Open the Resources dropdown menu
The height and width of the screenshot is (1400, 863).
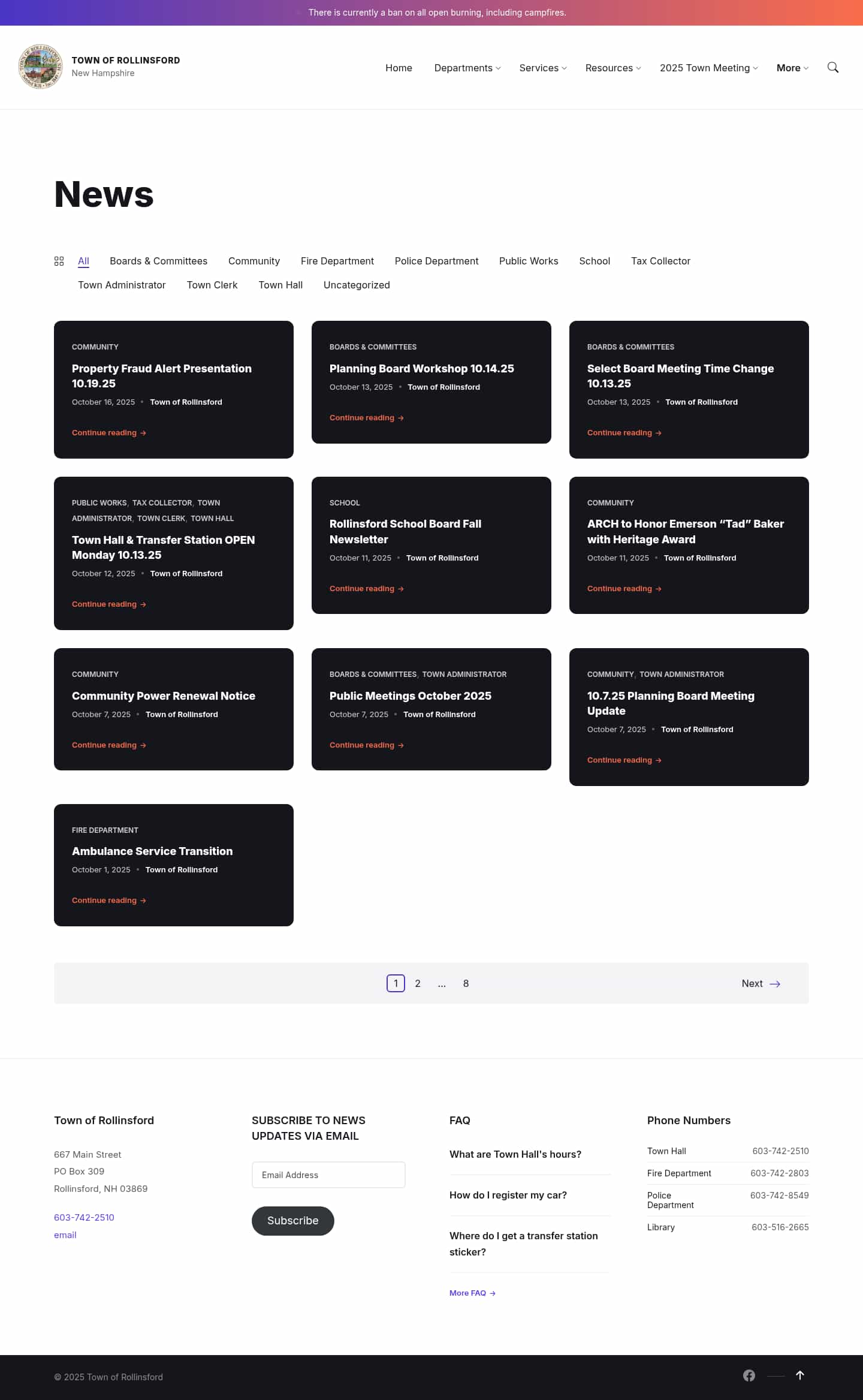613,68
